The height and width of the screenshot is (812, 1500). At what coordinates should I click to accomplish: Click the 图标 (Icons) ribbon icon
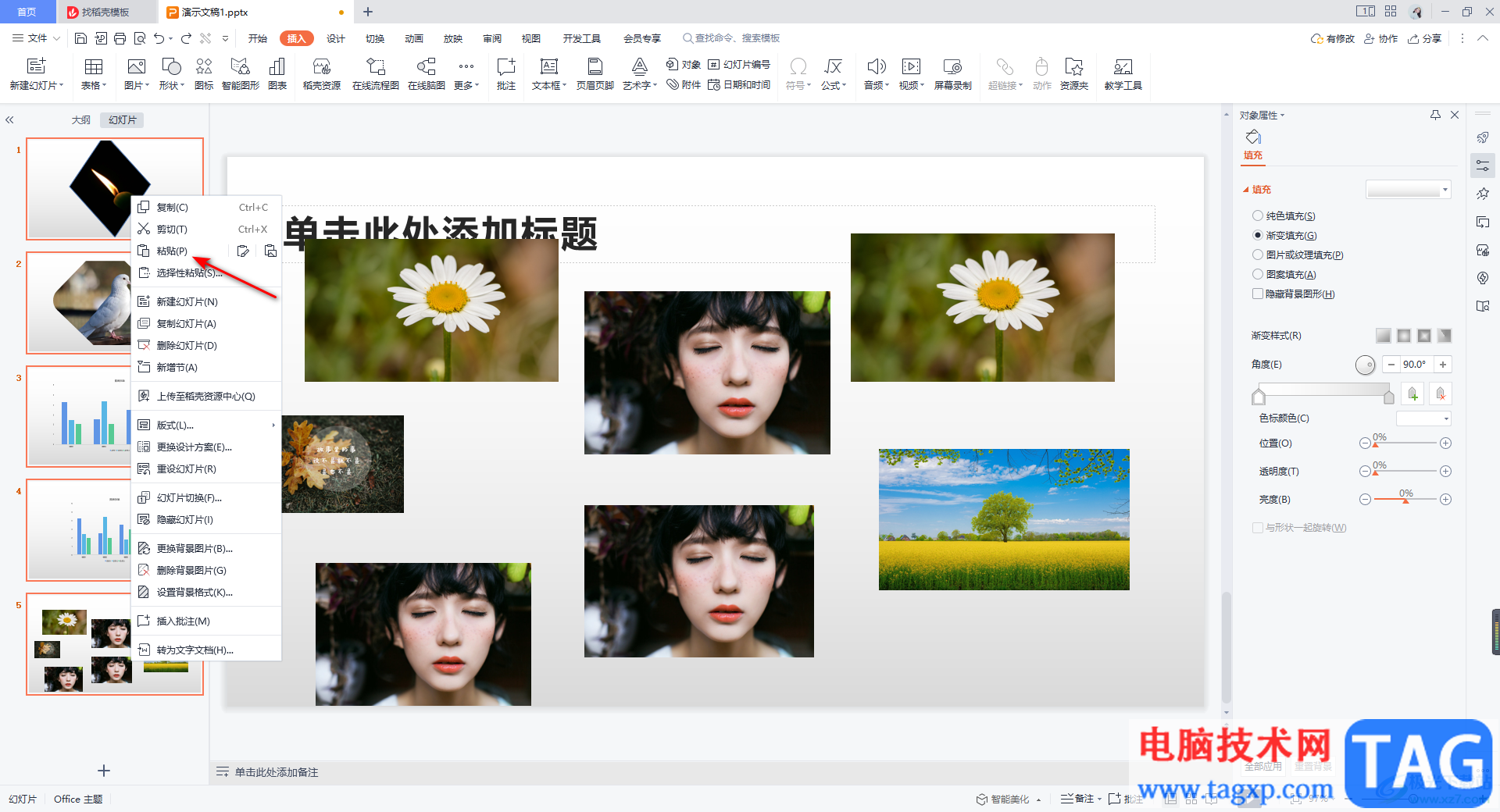pos(204,73)
